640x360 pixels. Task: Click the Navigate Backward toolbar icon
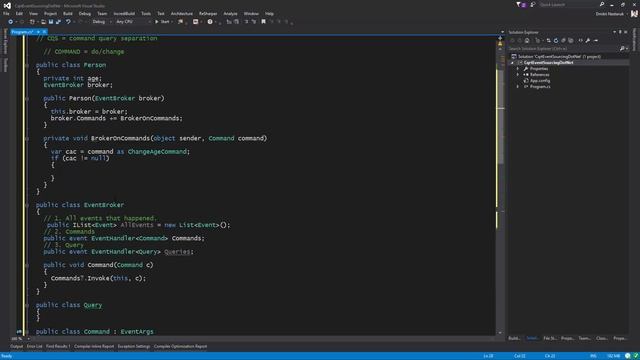coord(11,22)
